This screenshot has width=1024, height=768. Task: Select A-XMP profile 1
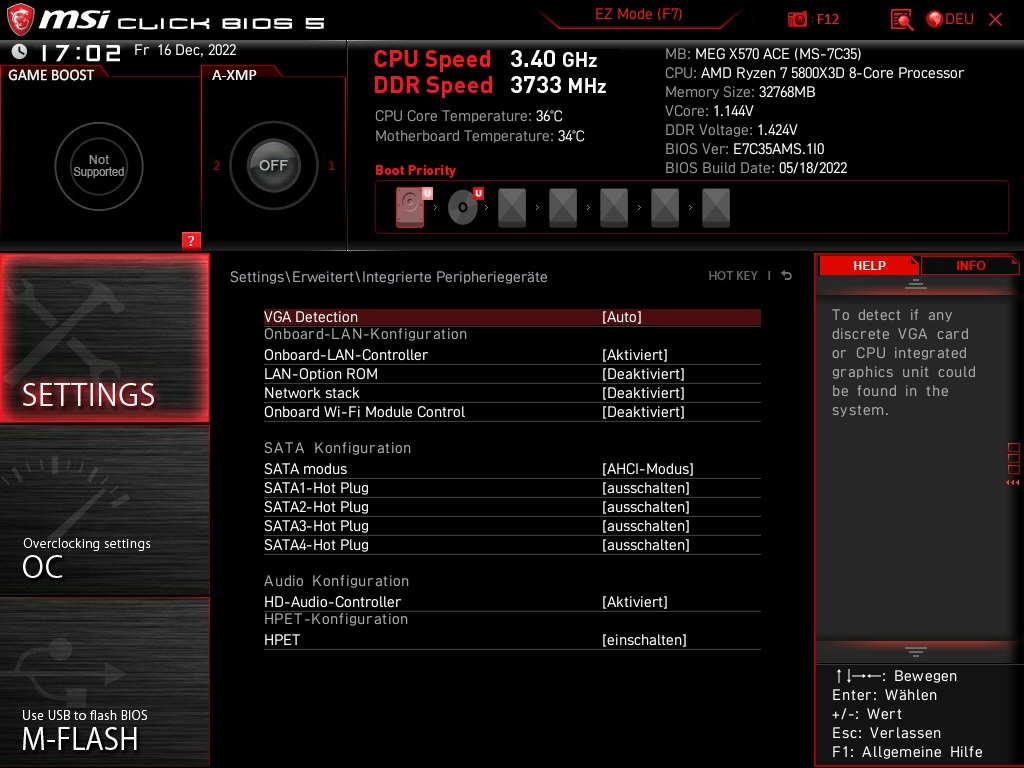coord(331,165)
